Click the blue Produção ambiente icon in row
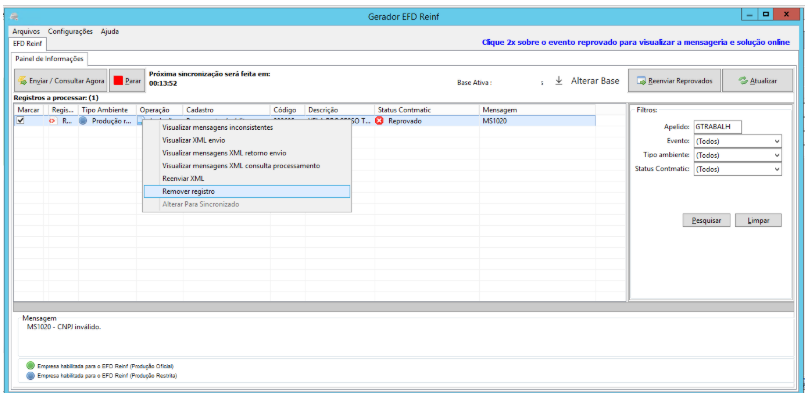The width and height of the screenshot is (808, 393). [83, 121]
